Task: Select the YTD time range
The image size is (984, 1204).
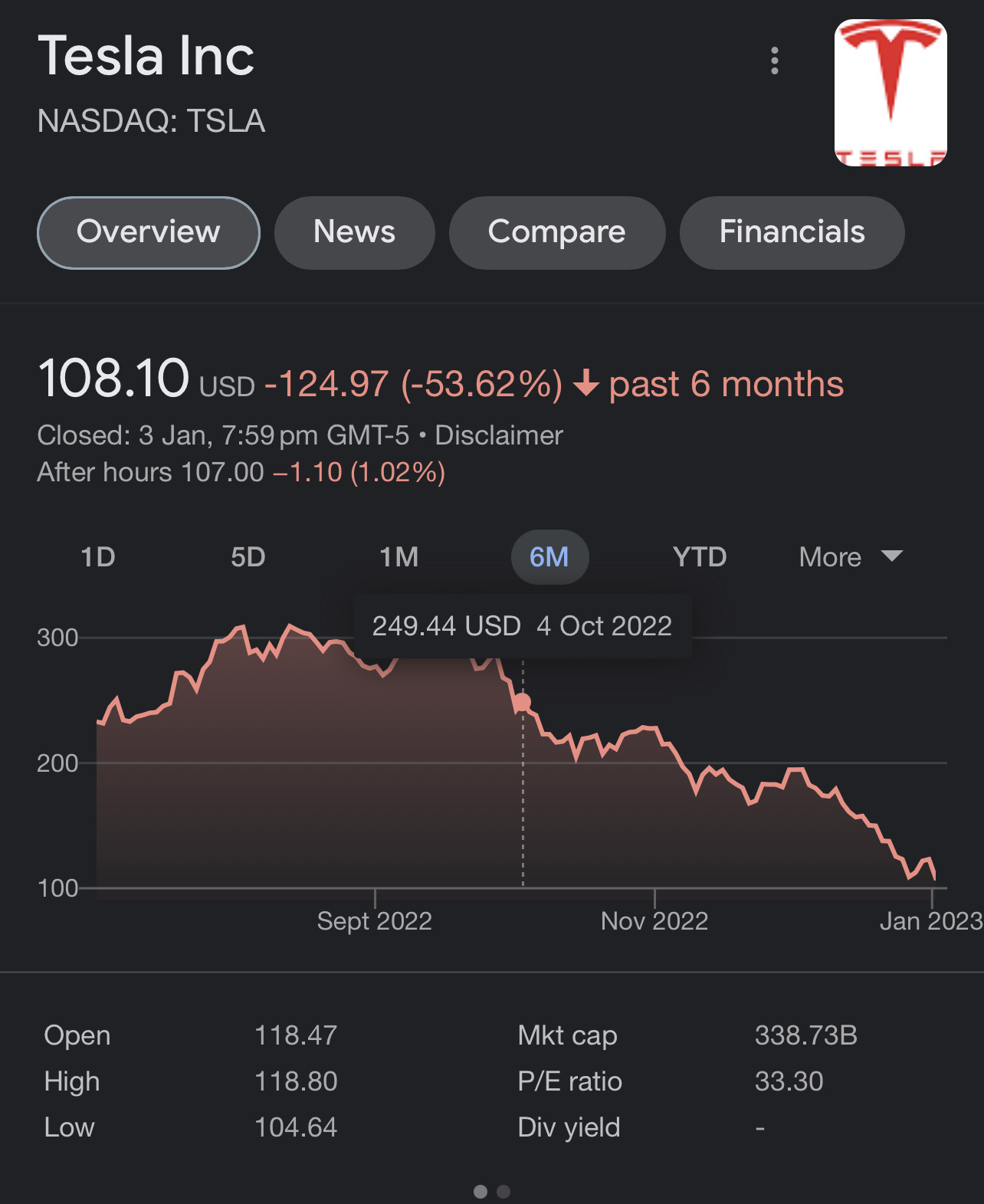Action: [700, 557]
